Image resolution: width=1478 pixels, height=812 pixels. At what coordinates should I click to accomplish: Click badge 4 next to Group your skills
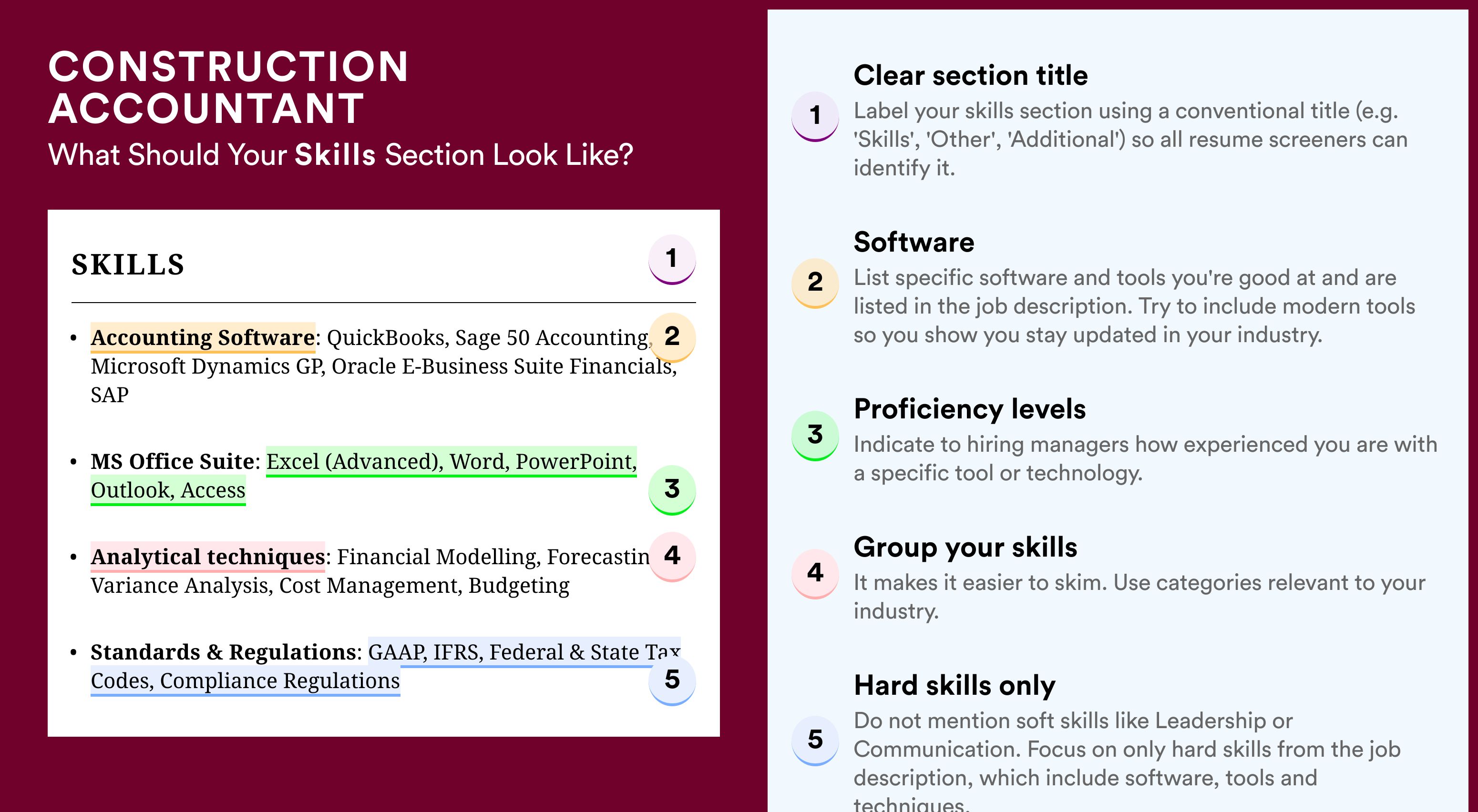(815, 573)
